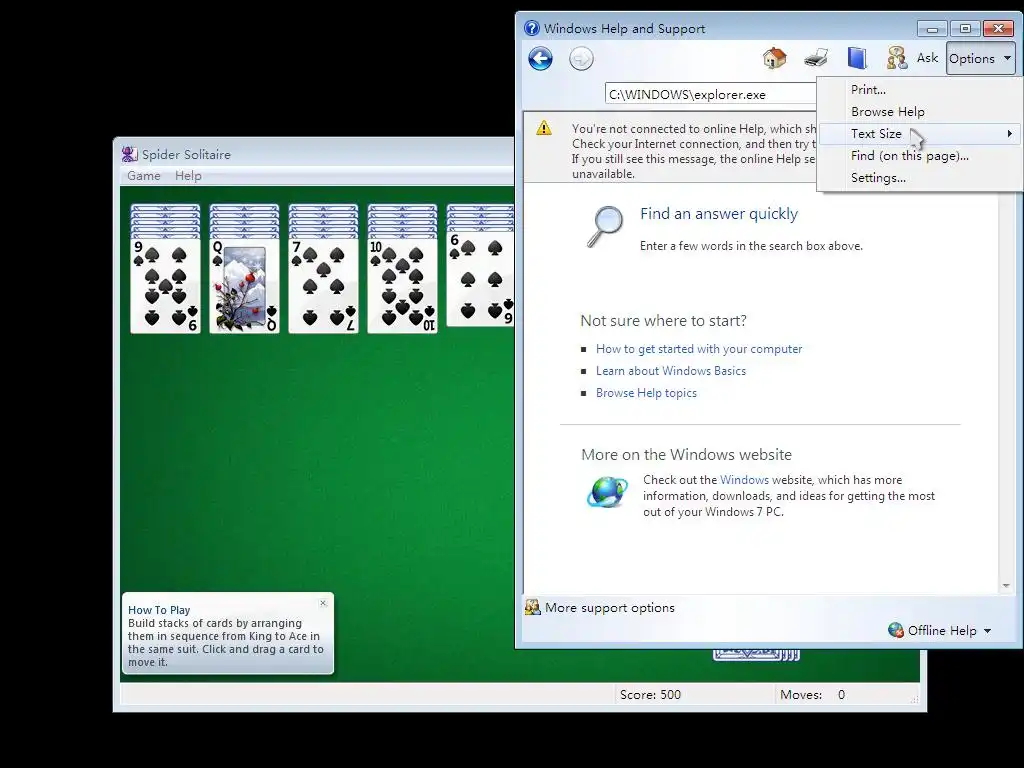Click the Not sure where to start? heading
Screen dimensions: 1024x768
point(664,321)
